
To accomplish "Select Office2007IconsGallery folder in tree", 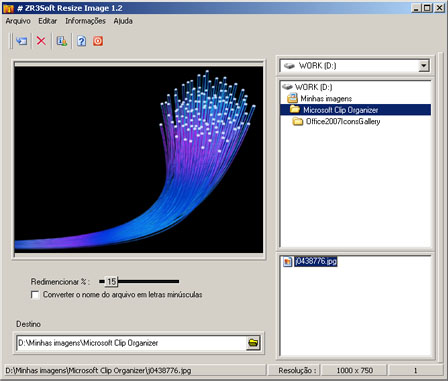I will (x=343, y=121).
